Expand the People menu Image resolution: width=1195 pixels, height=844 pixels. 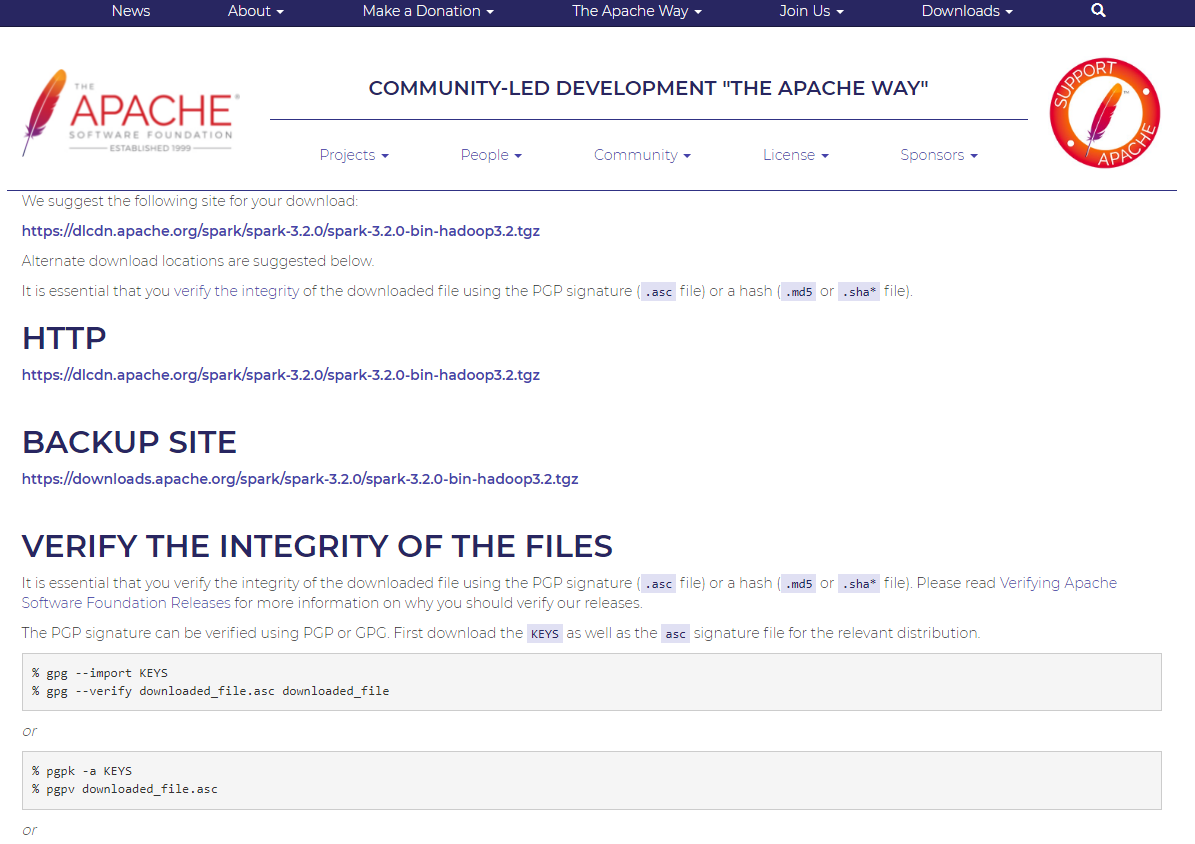coord(491,155)
